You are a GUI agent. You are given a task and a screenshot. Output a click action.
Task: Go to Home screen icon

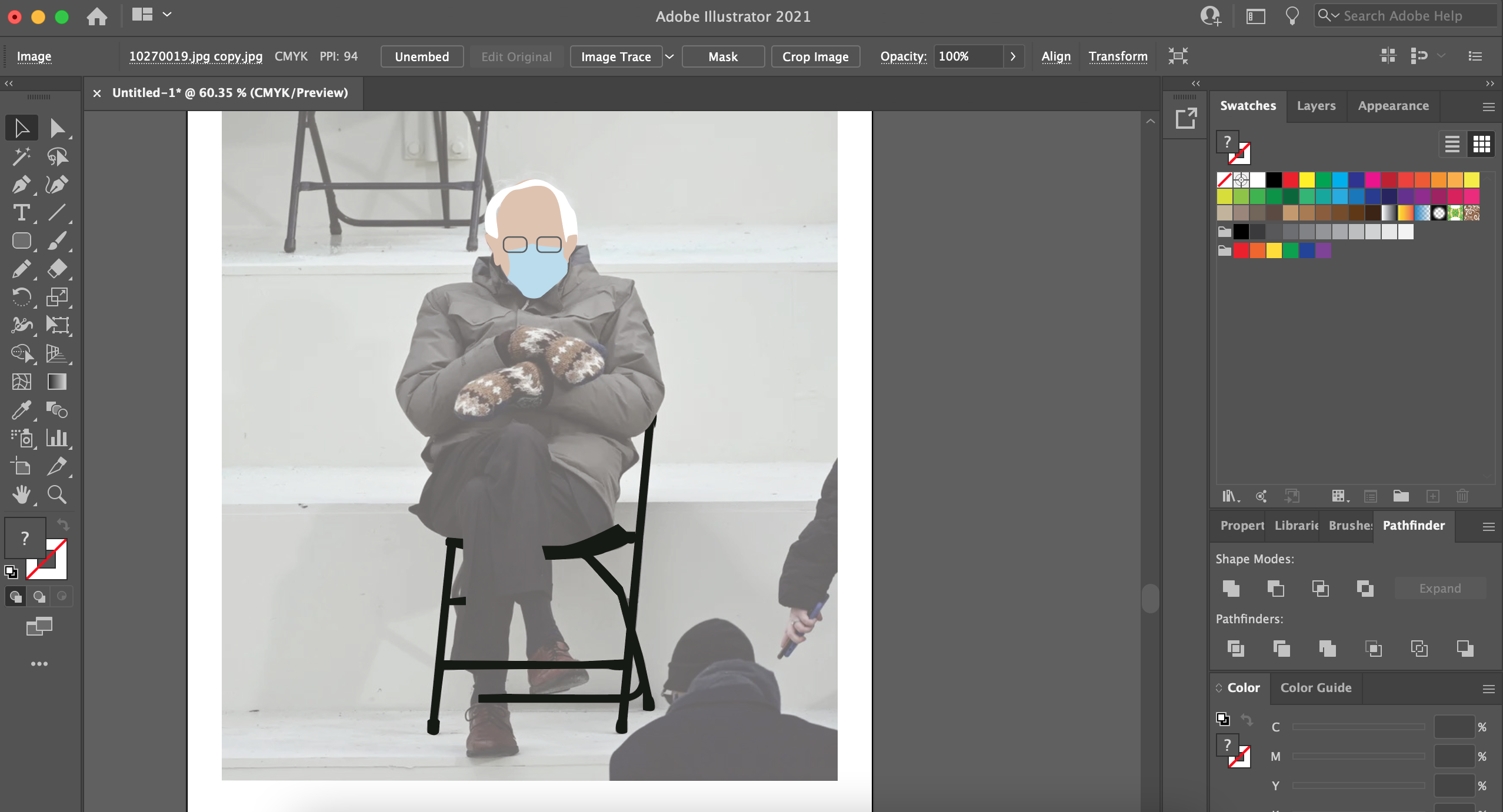pos(97,16)
